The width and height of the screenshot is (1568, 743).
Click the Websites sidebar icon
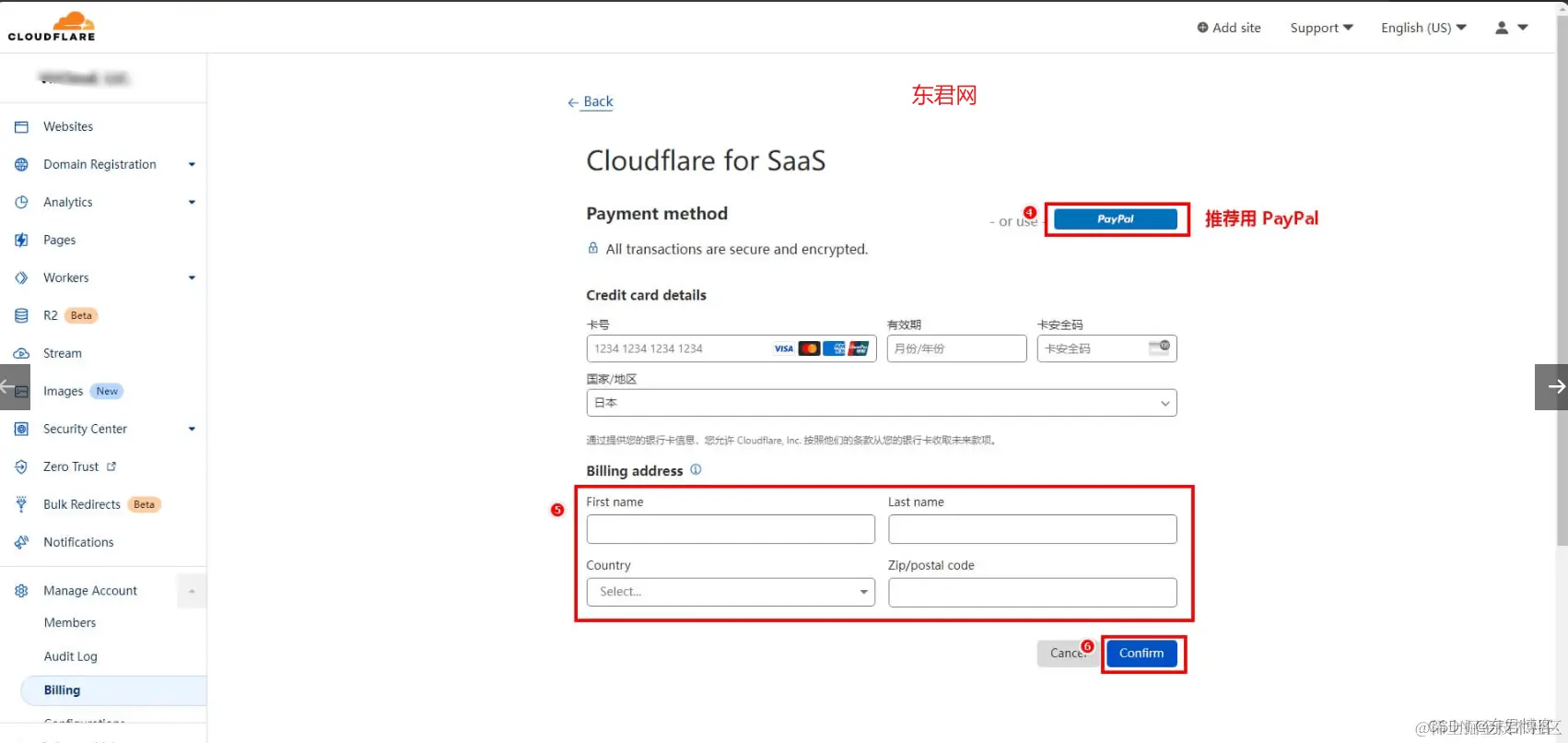coord(21,126)
